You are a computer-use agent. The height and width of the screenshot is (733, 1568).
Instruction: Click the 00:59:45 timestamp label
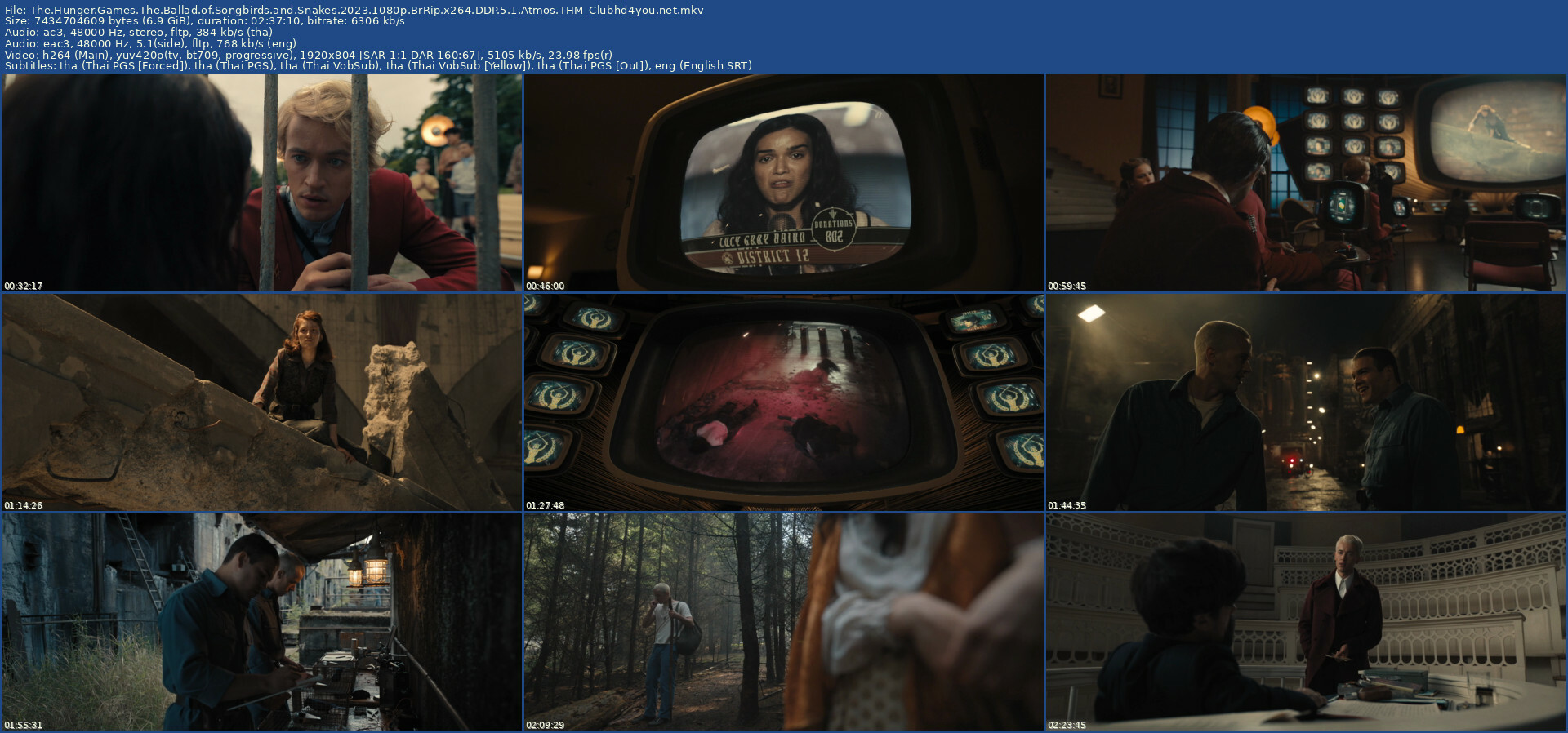1067,286
